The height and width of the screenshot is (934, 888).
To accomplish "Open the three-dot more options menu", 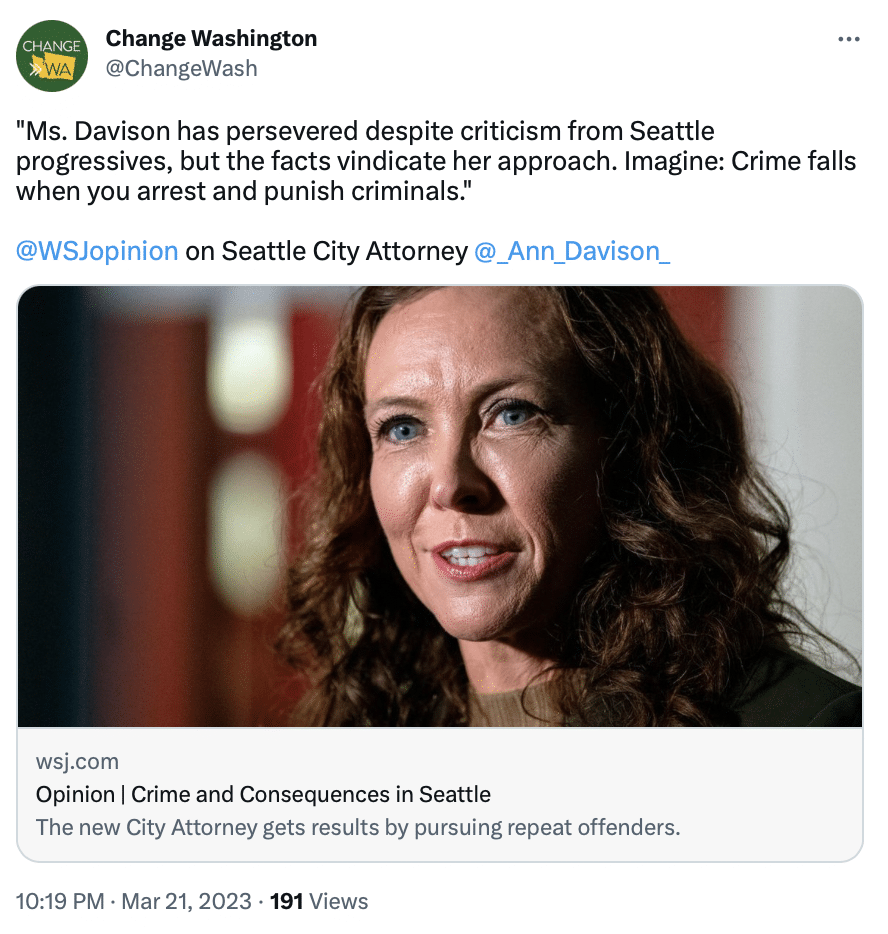I will pyautogui.click(x=848, y=39).
